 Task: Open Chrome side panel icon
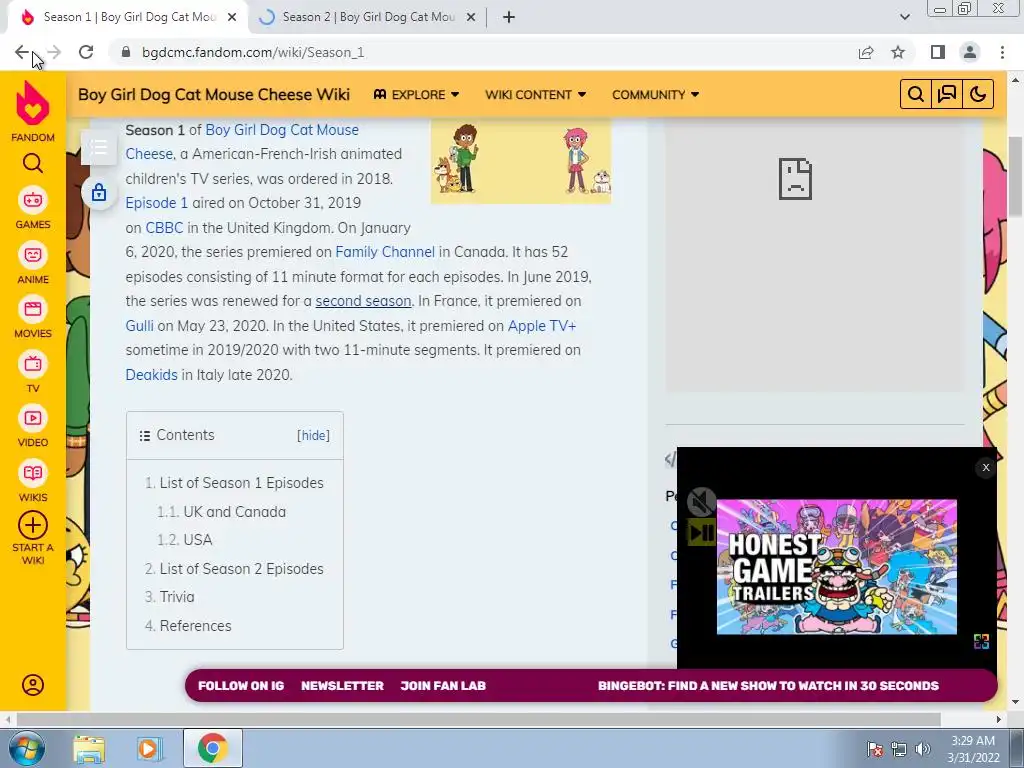tap(938, 52)
